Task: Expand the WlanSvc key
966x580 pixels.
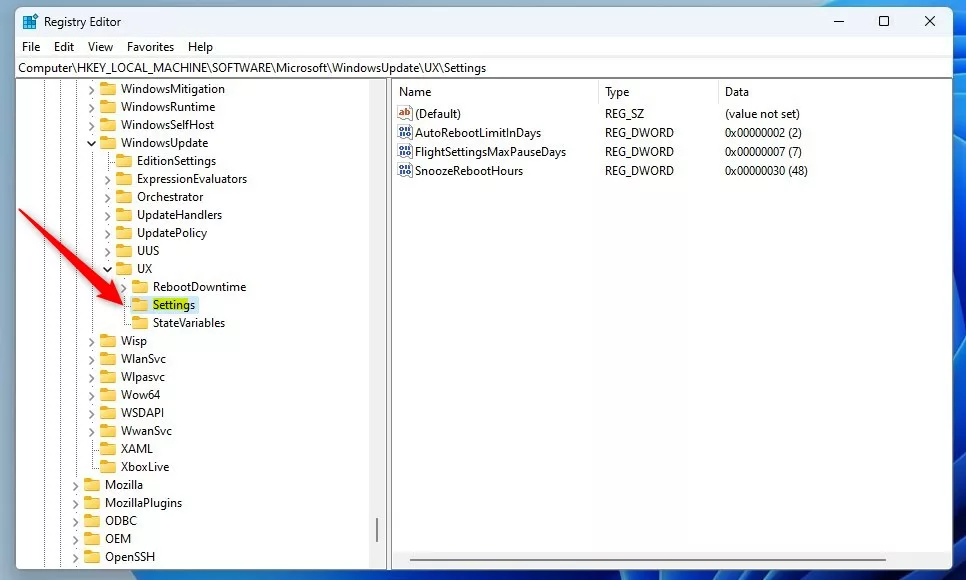Action: pos(91,359)
